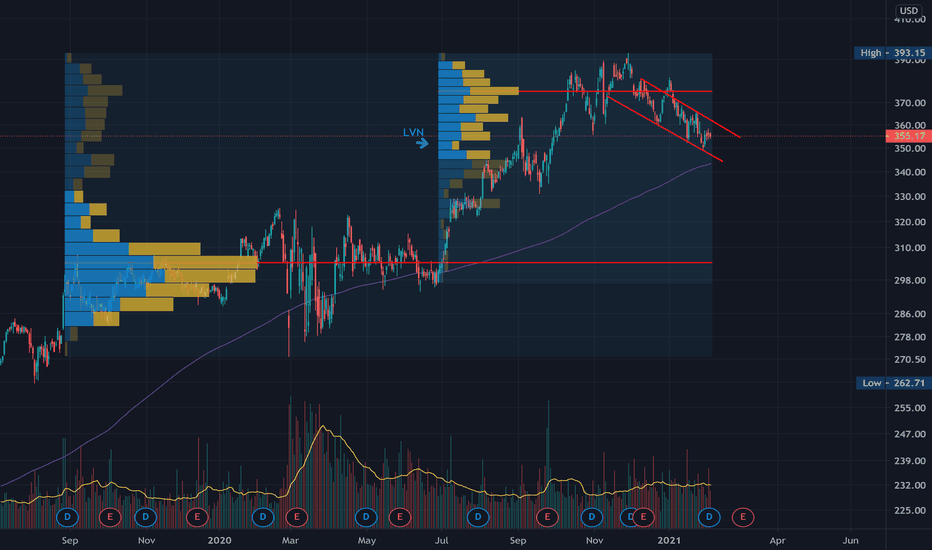The width and height of the screenshot is (932, 550).
Task: Click the 2020 label on time axis
Action: point(219,540)
